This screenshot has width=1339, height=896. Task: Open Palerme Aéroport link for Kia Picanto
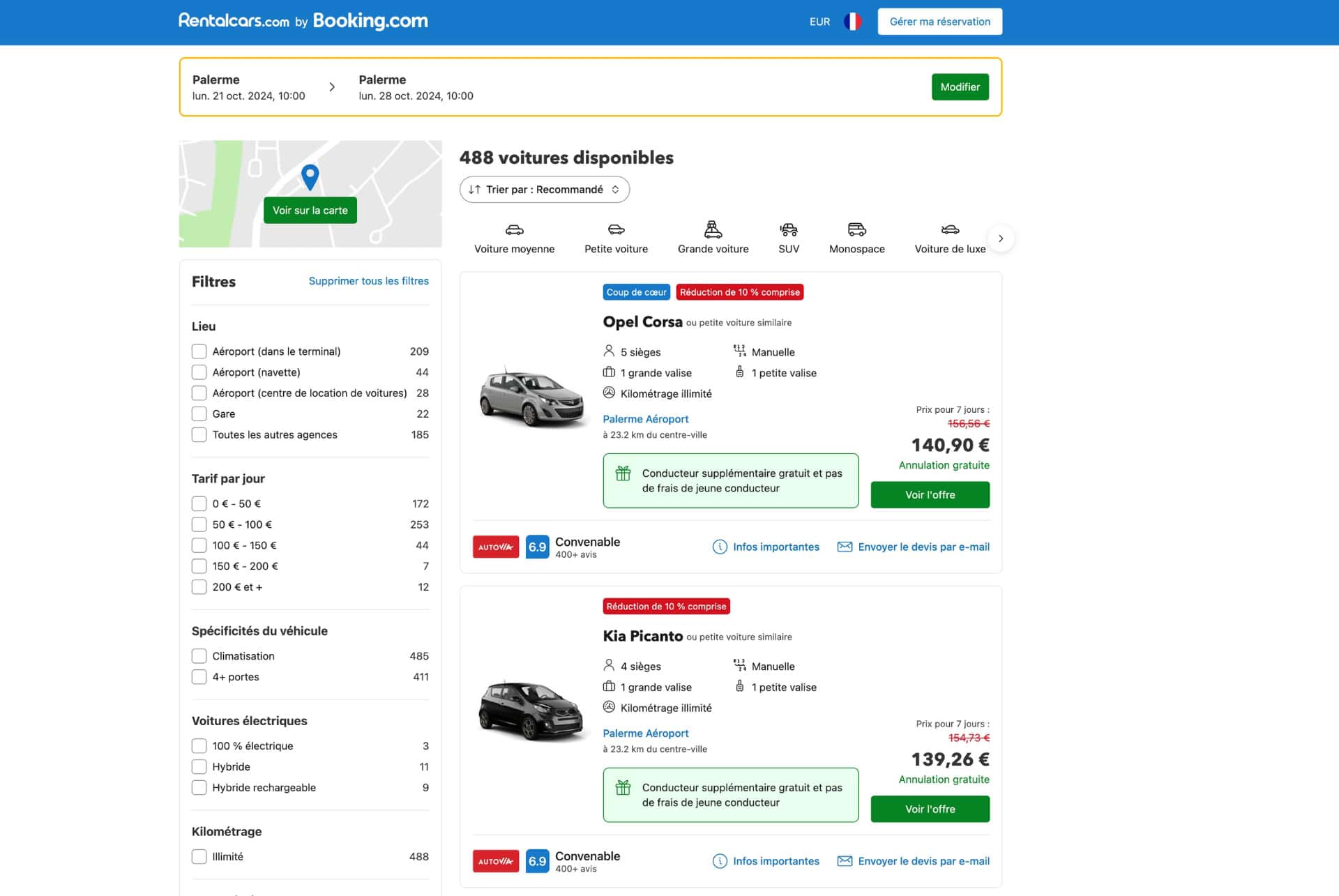point(645,734)
